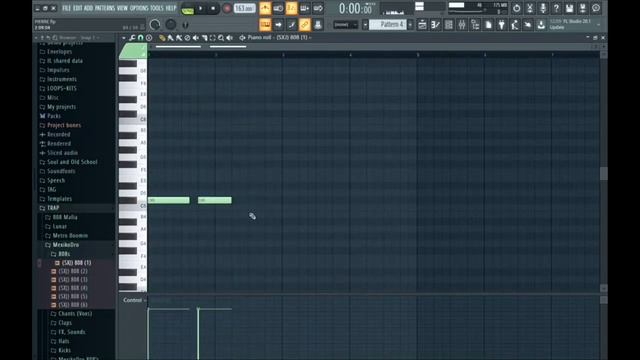Toggle loop recording button
The width and height of the screenshot is (640, 360).
318,8
